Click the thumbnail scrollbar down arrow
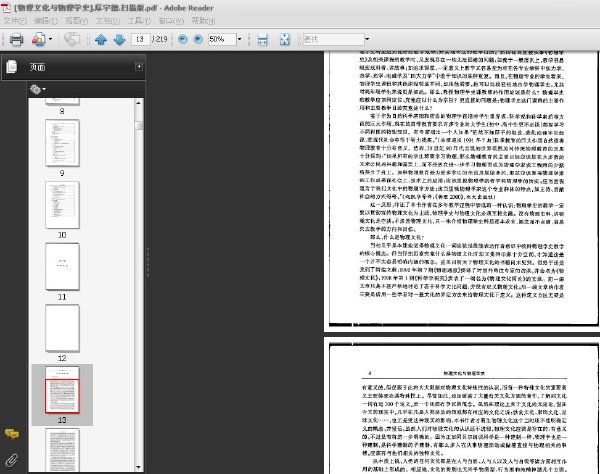Image resolution: width=600 pixels, height=474 pixels. click(139, 467)
